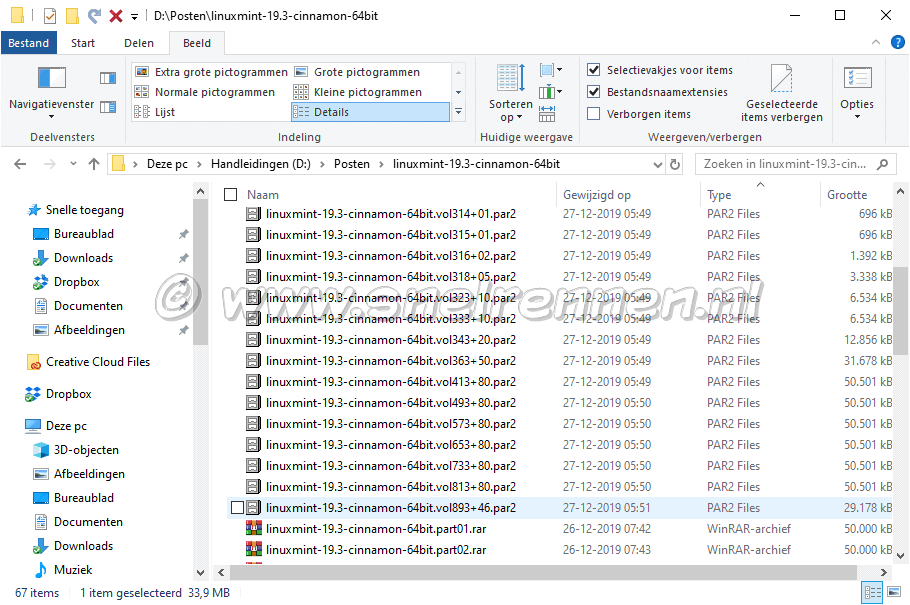Viewport: 910px width, 605px height.
Task: Expand the address bar history dropdown
Action: (x=658, y=164)
